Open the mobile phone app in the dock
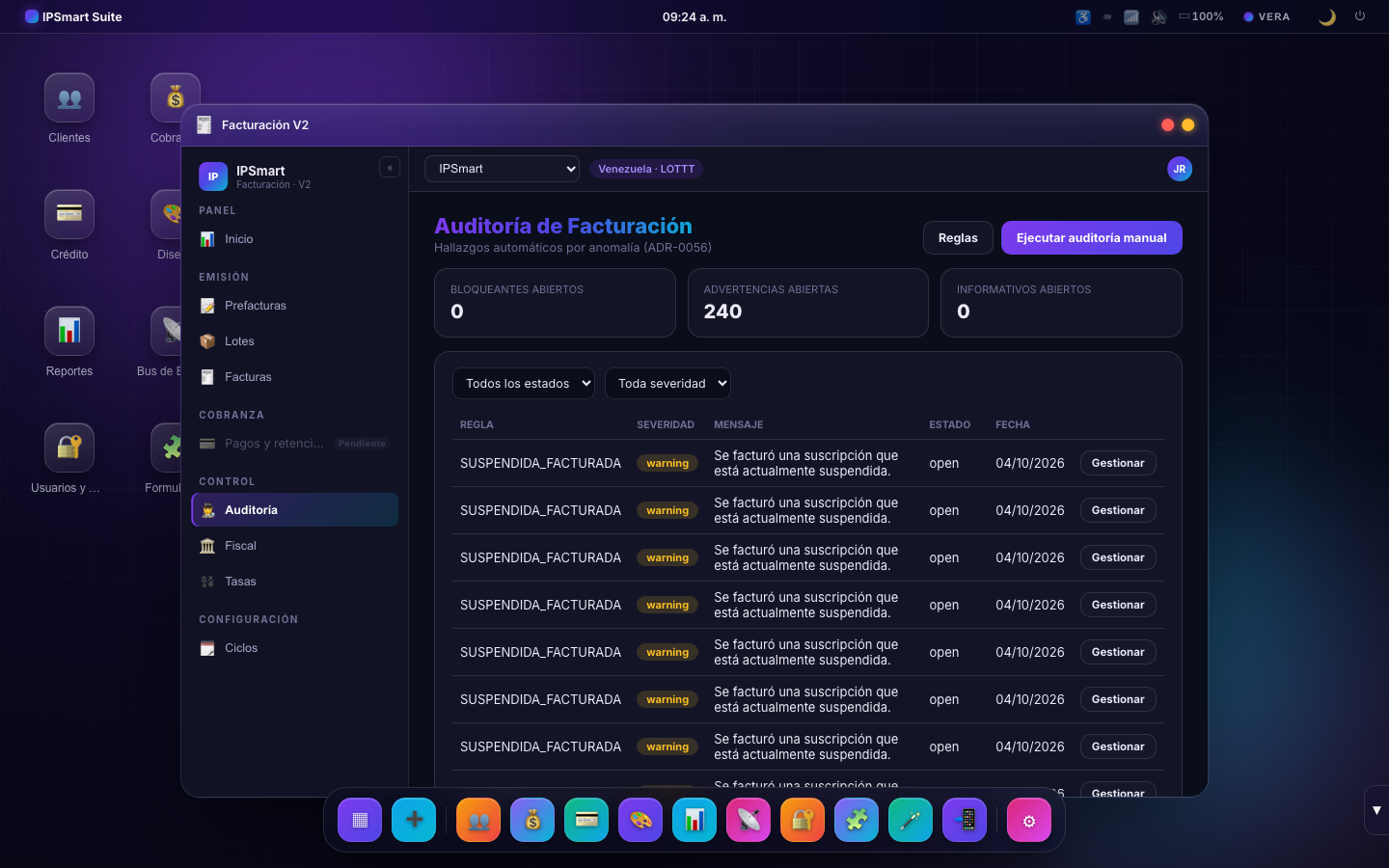Image resolution: width=1389 pixels, height=868 pixels. click(965, 820)
